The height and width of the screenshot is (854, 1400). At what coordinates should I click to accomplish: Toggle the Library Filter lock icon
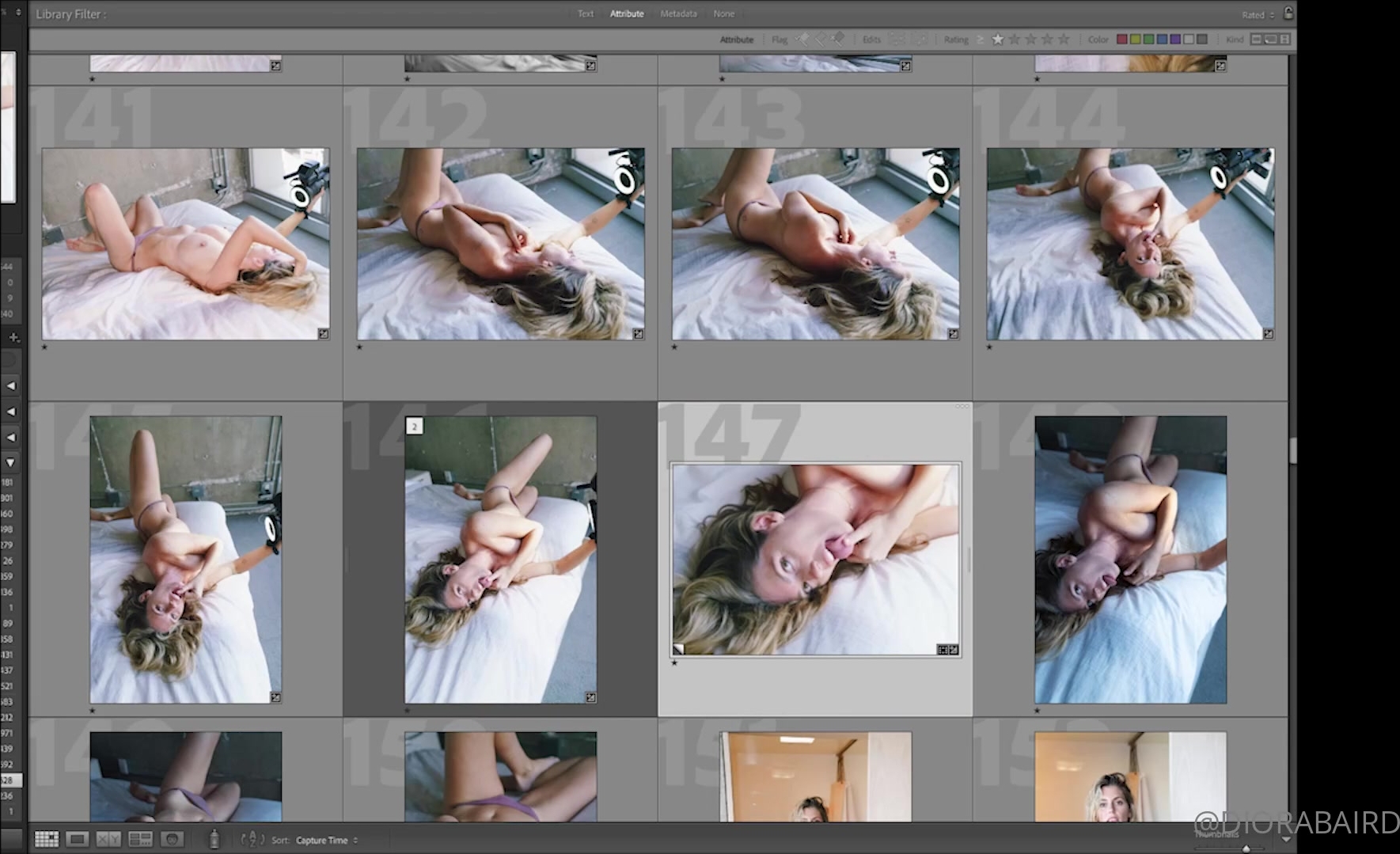pyautogui.click(x=1288, y=13)
